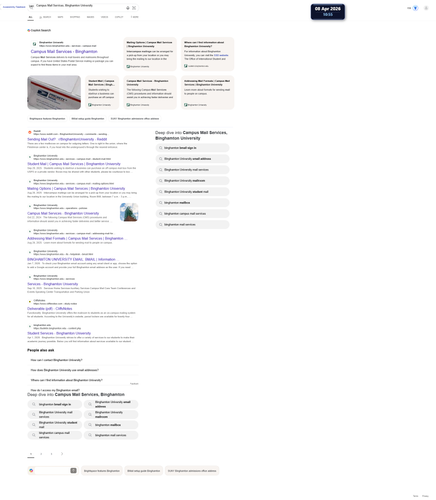Click magnifier icon of sidebar 'Binghamton University mailroom'
Image resolution: width=436 pixels, height=500 pixels.
coord(160,181)
